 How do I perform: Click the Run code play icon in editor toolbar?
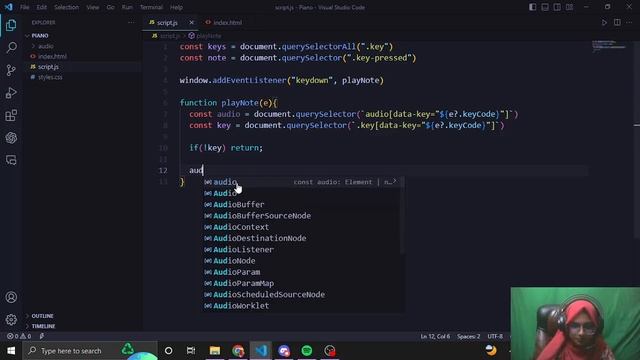click(604, 22)
